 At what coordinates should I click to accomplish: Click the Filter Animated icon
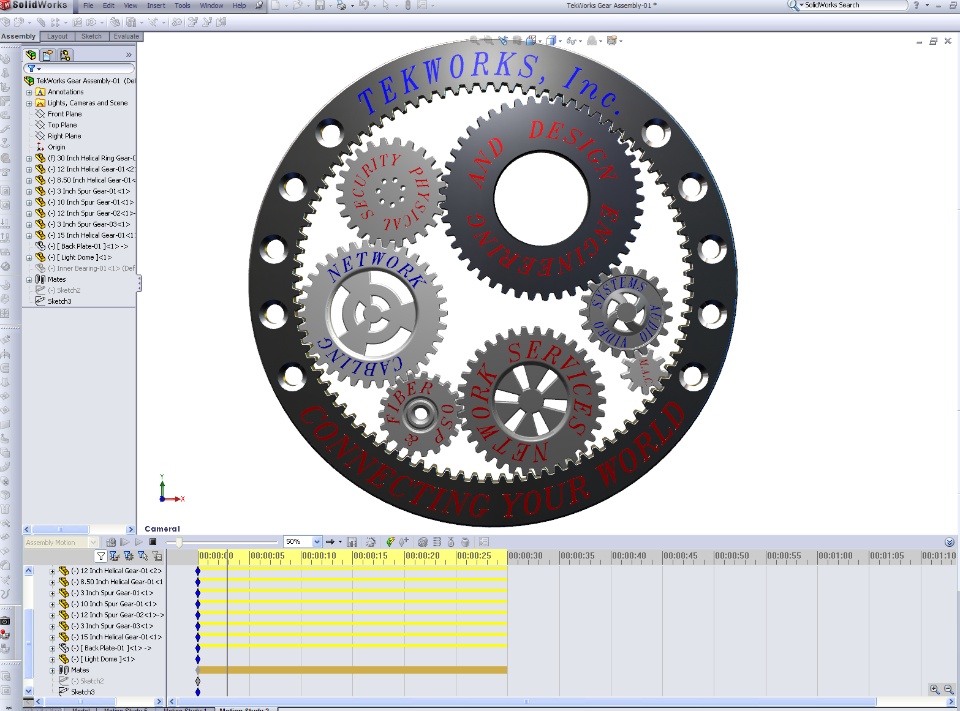pos(114,556)
